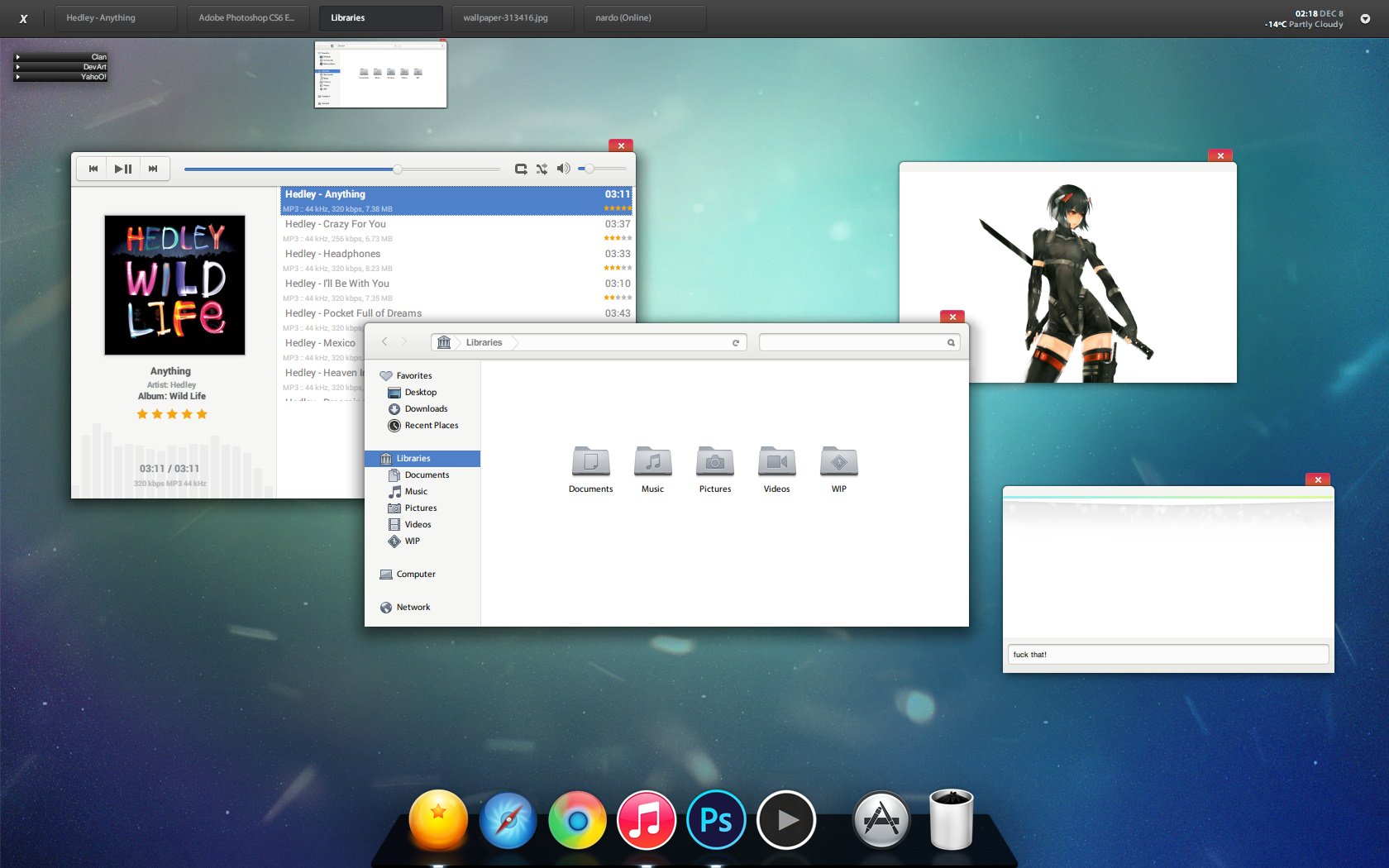
Task: Switch to Libraries taskbar item
Action: point(380,18)
